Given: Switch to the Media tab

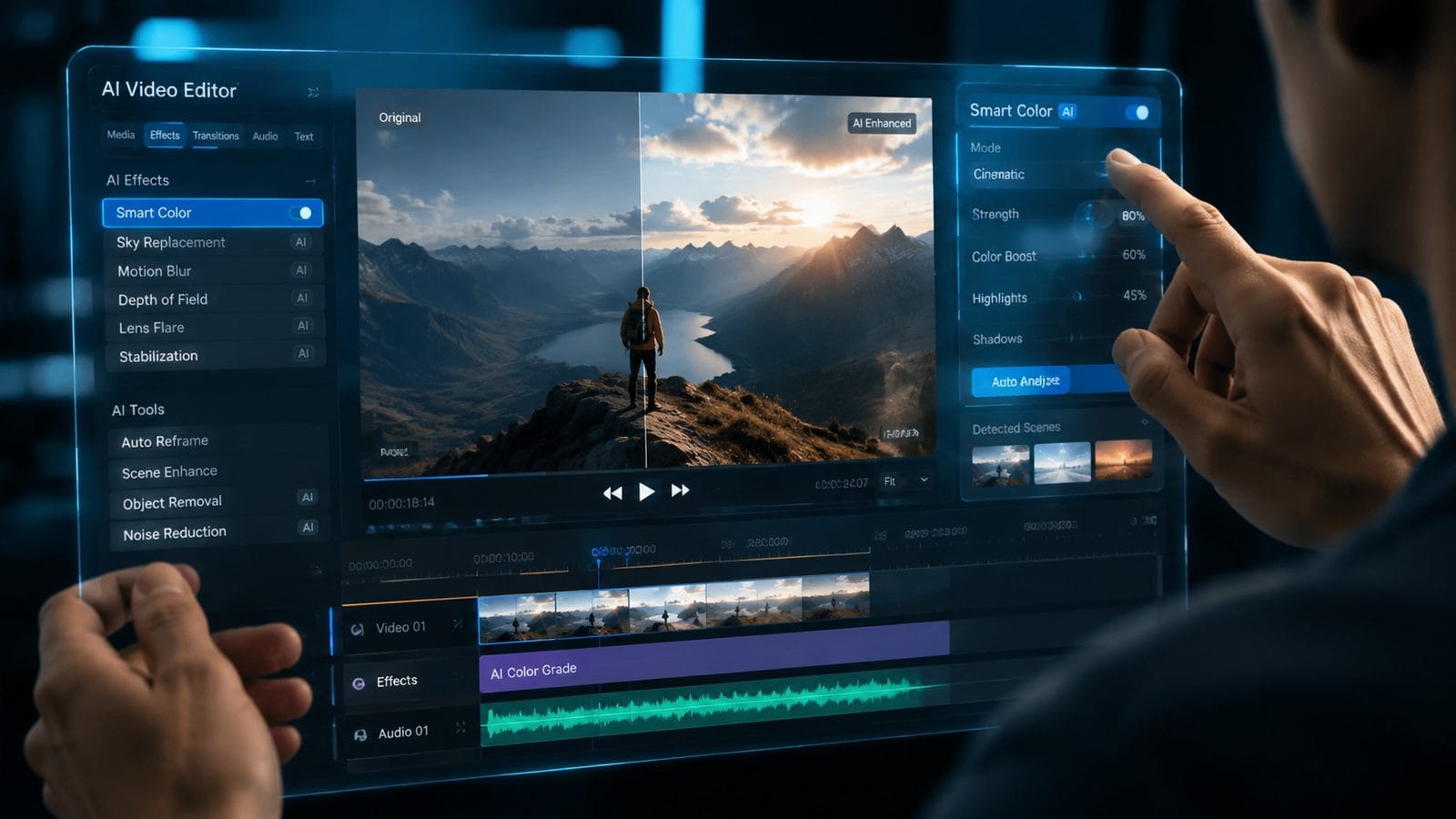Looking at the screenshot, I should [x=121, y=135].
